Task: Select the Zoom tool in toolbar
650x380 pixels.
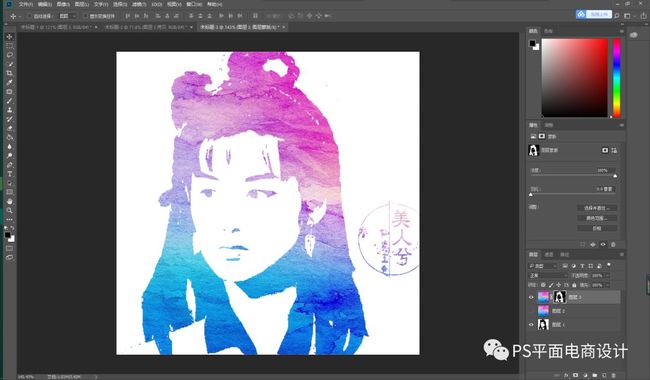Action: [x=10, y=211]
